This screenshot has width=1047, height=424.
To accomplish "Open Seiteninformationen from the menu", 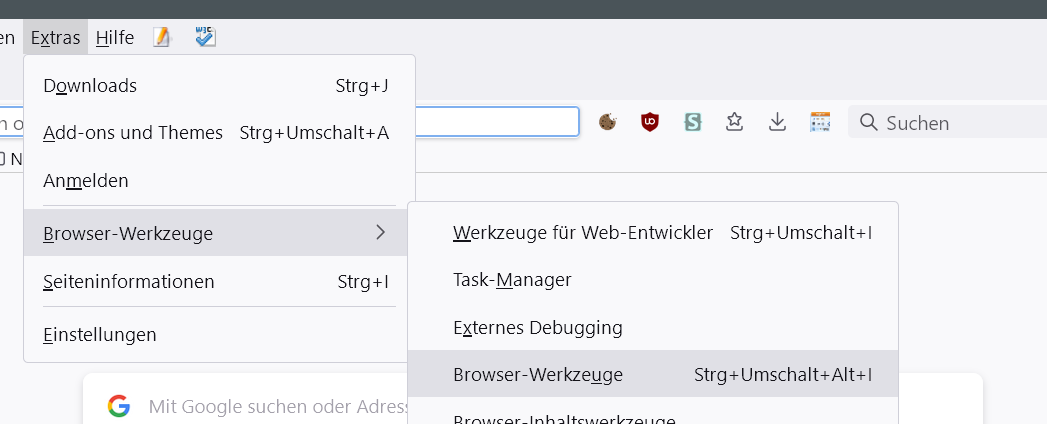I will point(129,282).
